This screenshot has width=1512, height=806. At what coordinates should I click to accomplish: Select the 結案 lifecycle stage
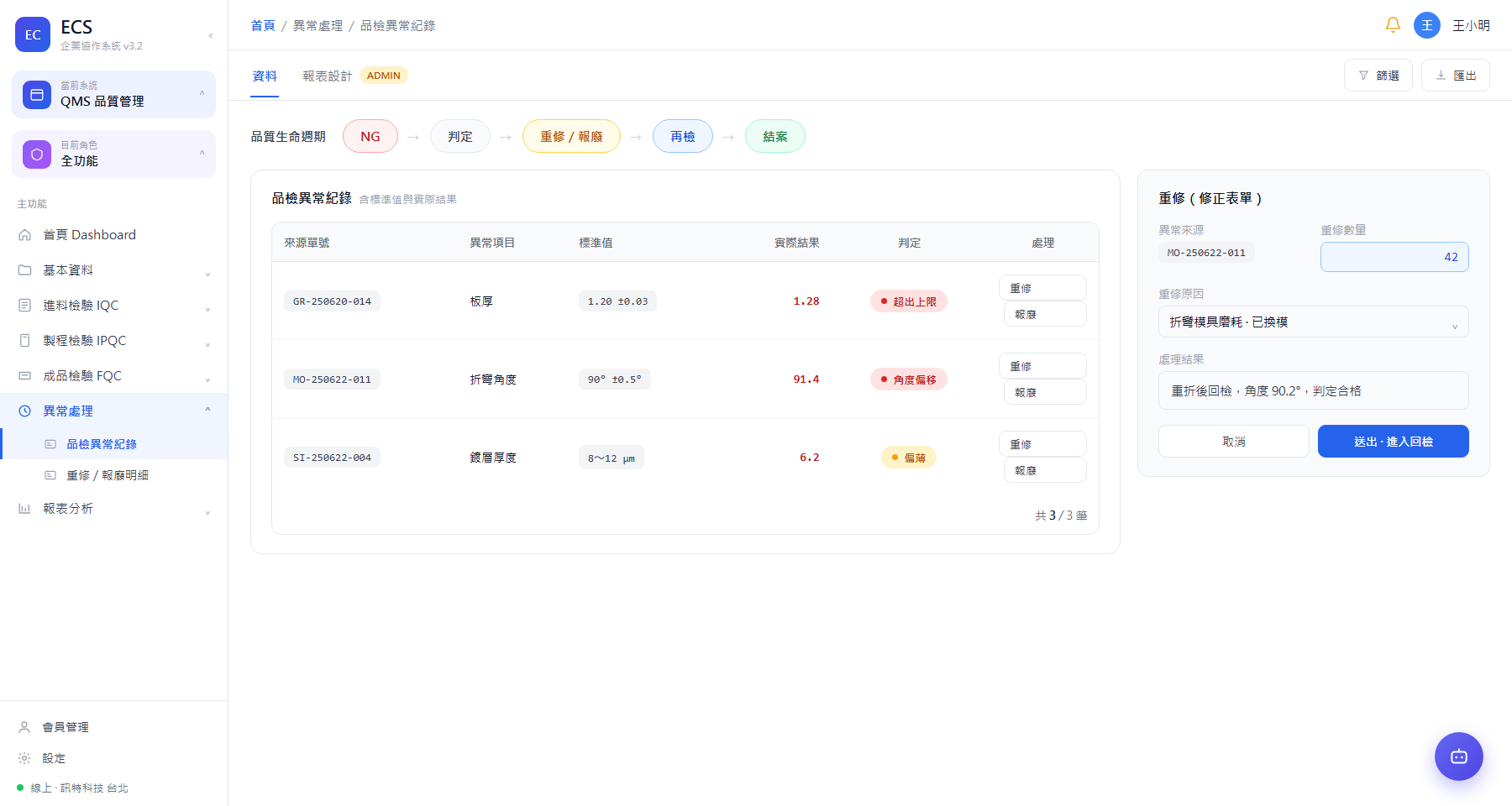coord(775,136)
